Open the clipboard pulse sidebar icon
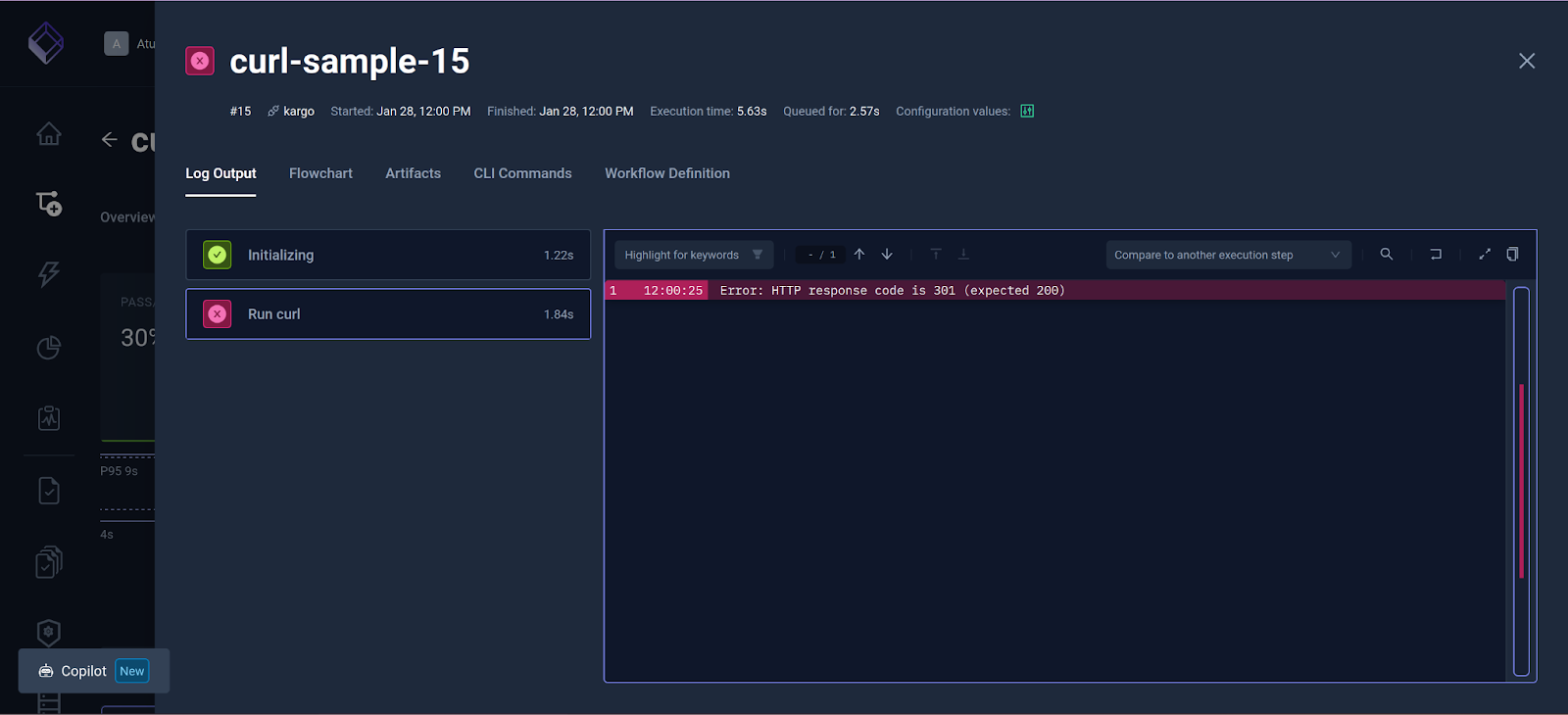The image size is (1568, 715). (x=48, y=418)
